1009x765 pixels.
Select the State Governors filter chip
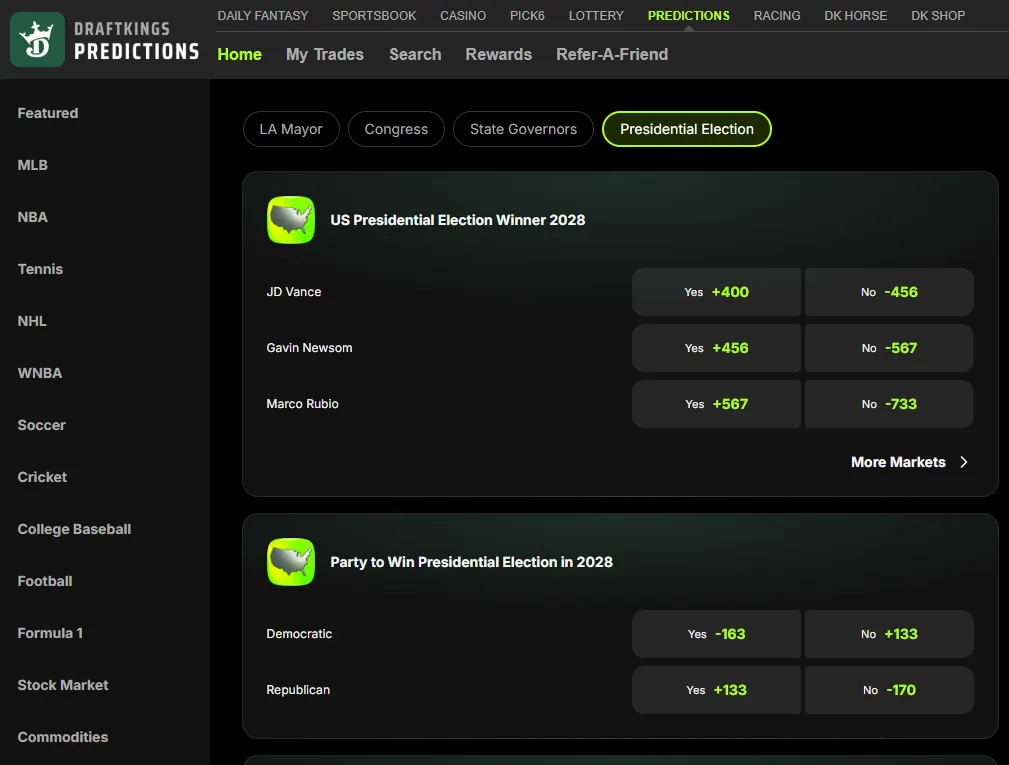pyautogui.click(x=523, y=129)
